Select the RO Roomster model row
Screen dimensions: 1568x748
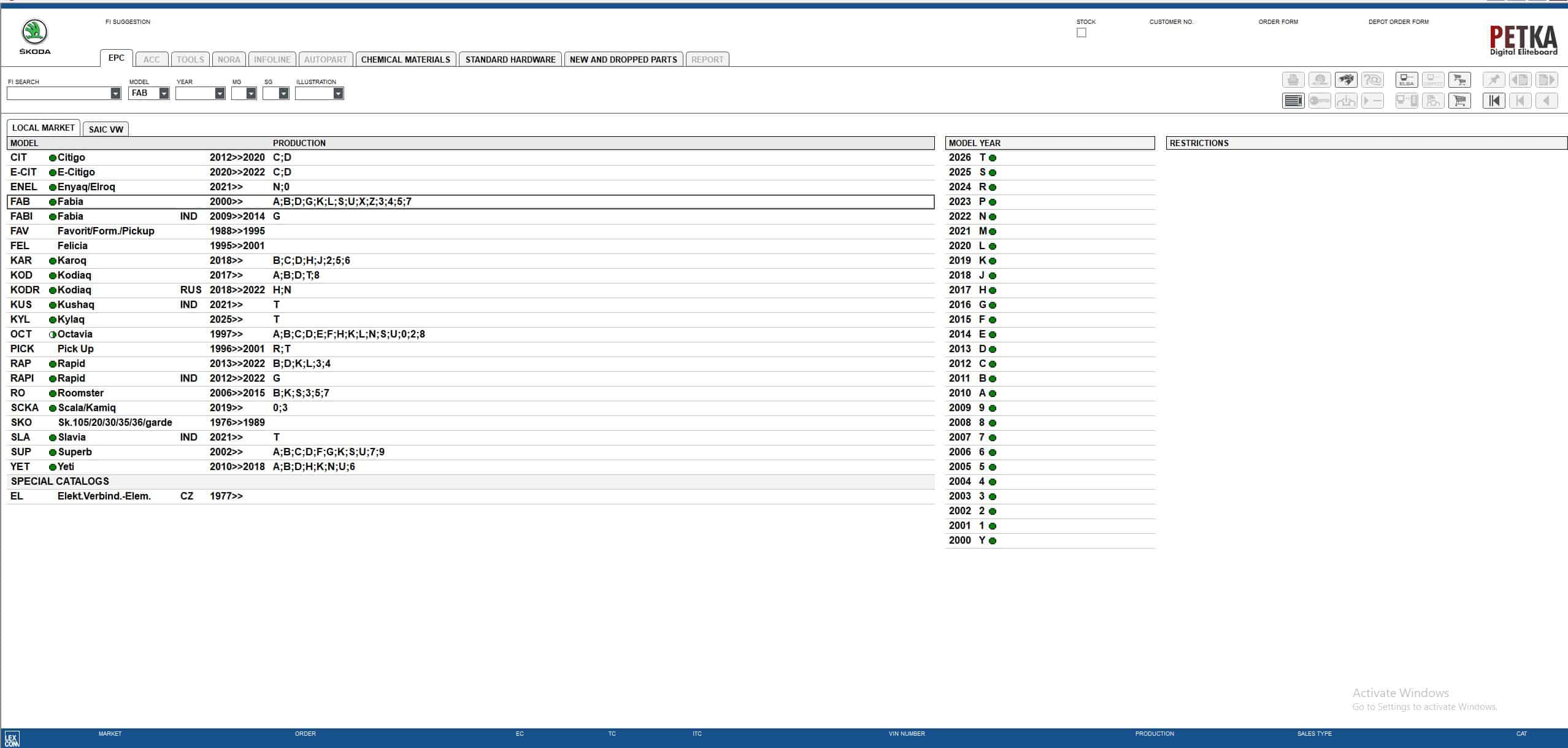[471, 393]
